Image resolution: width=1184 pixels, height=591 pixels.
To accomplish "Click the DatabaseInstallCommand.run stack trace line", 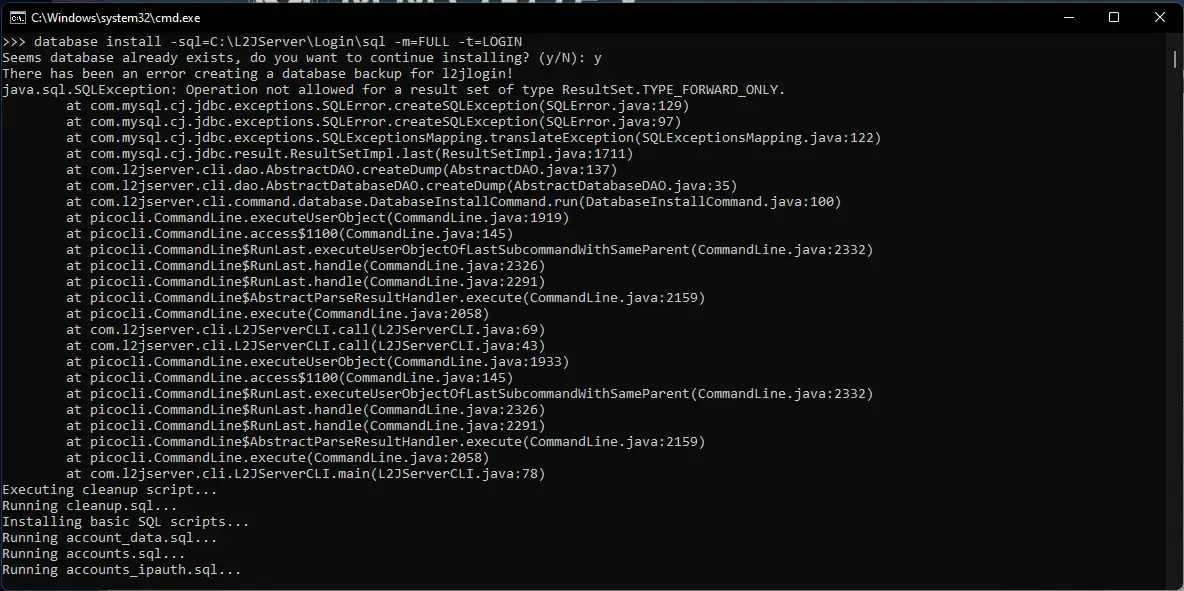I will coord(454,202).
